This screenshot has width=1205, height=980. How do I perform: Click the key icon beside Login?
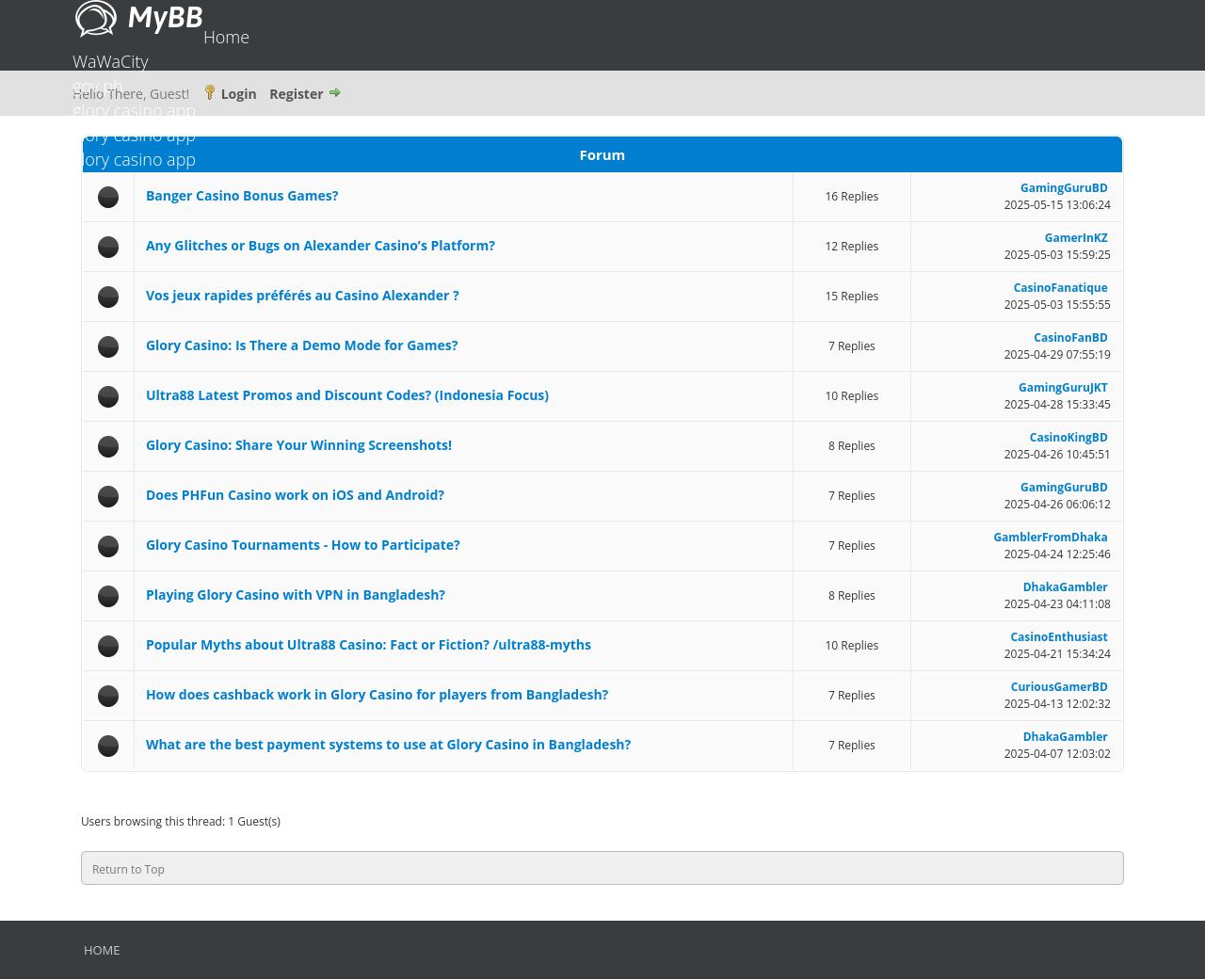click(209, 92)
